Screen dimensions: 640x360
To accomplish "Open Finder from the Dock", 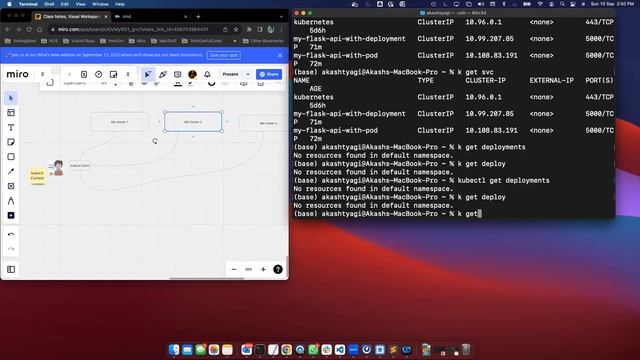I will click(x=174, y=350).
